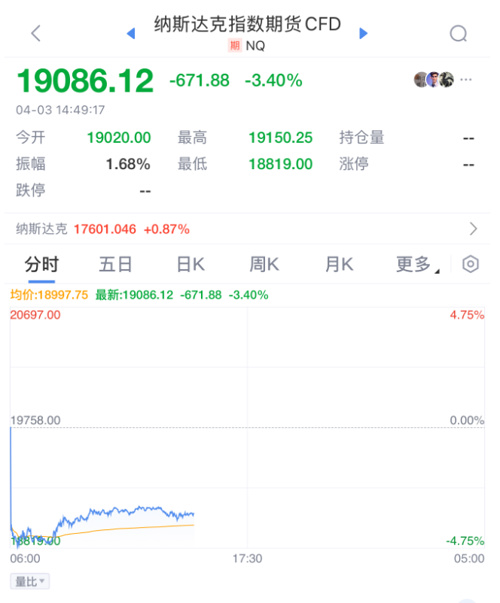Open chart settings hexagon icon
Screen dimensions: 500x603
point(470,264)
